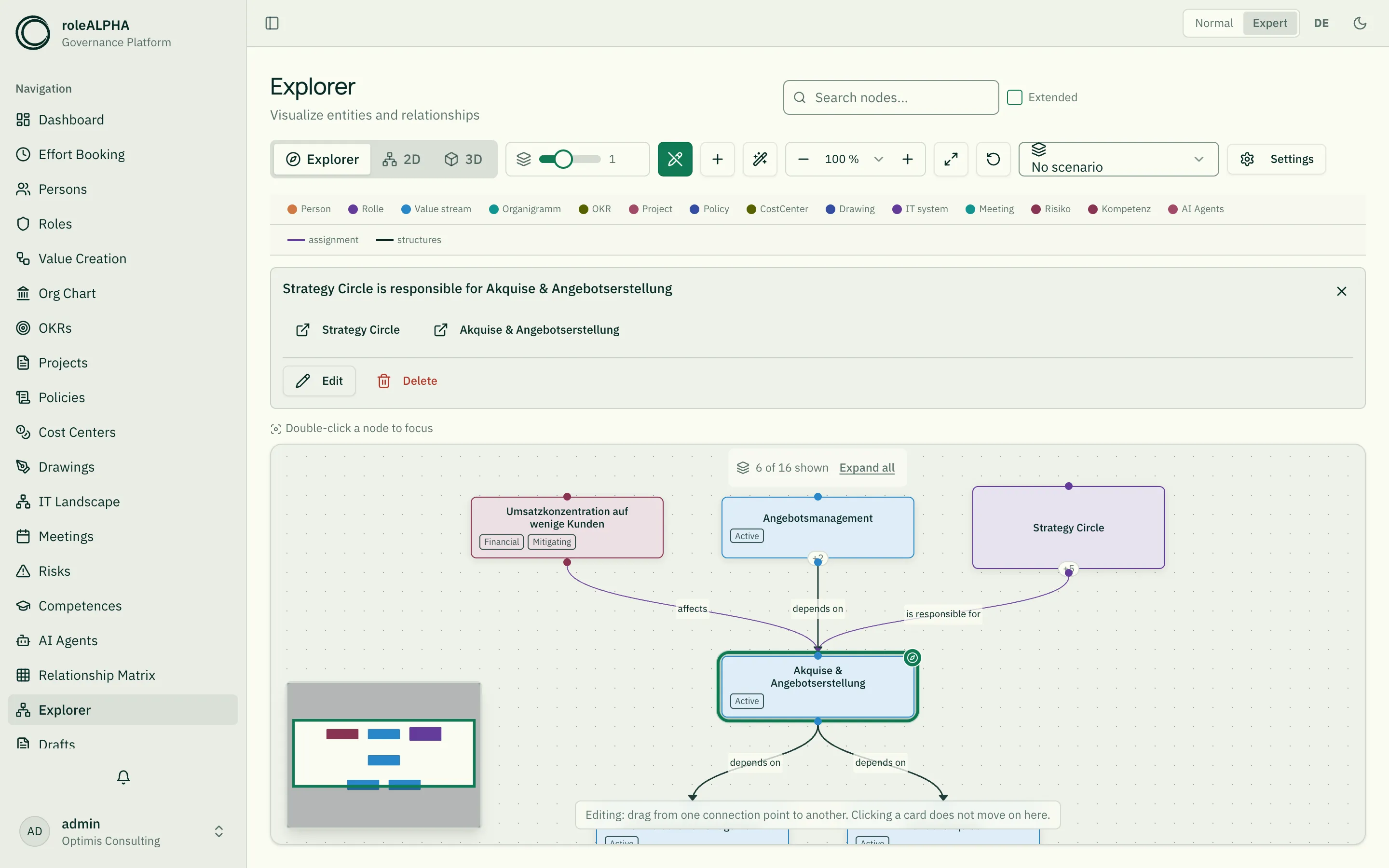
Task: Switch to the 2D view tab
Action: click(x=401, y=159)
